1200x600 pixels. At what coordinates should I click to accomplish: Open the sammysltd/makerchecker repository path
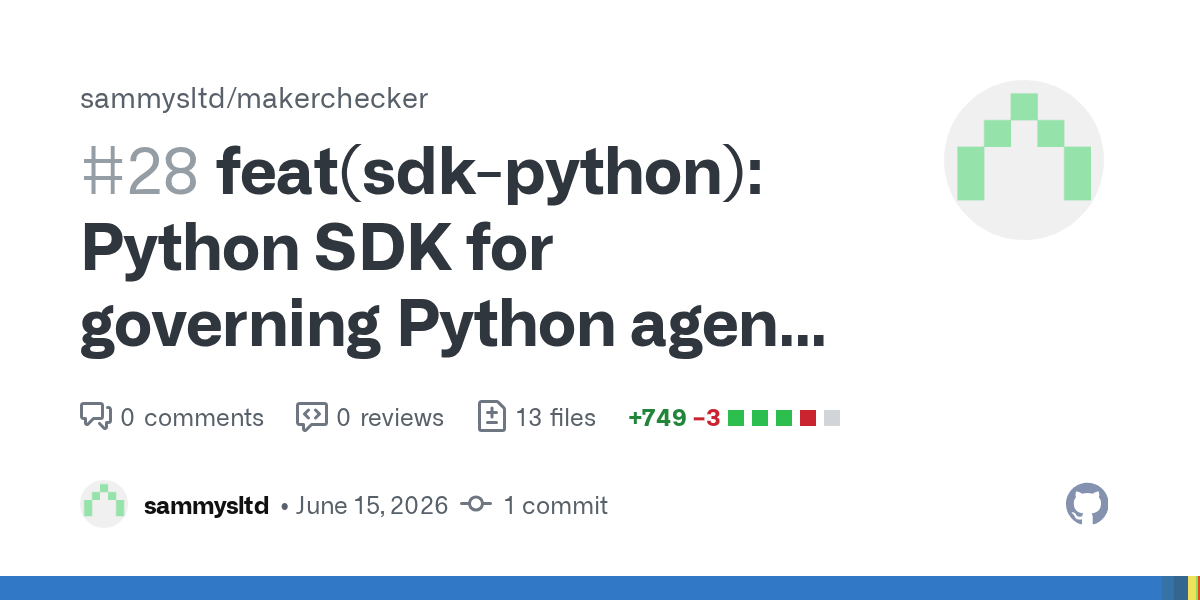click(x=254, y=98)
